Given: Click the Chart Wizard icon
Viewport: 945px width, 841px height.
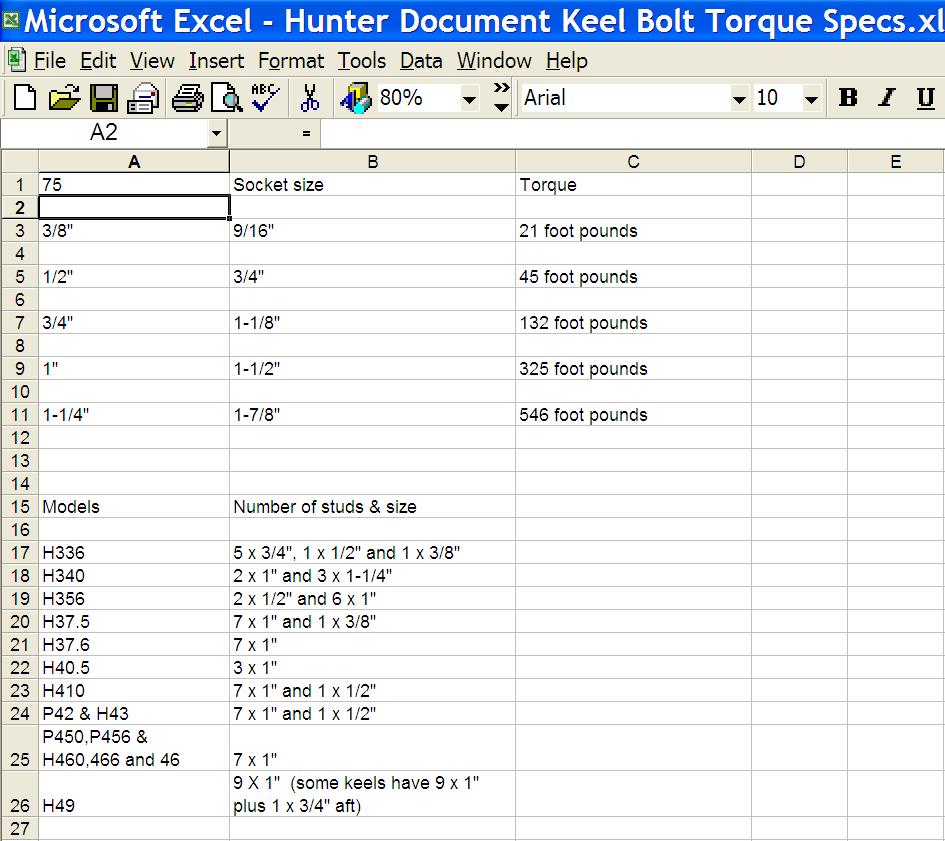Looking at the screenshot, I should [x=355, y=98].
